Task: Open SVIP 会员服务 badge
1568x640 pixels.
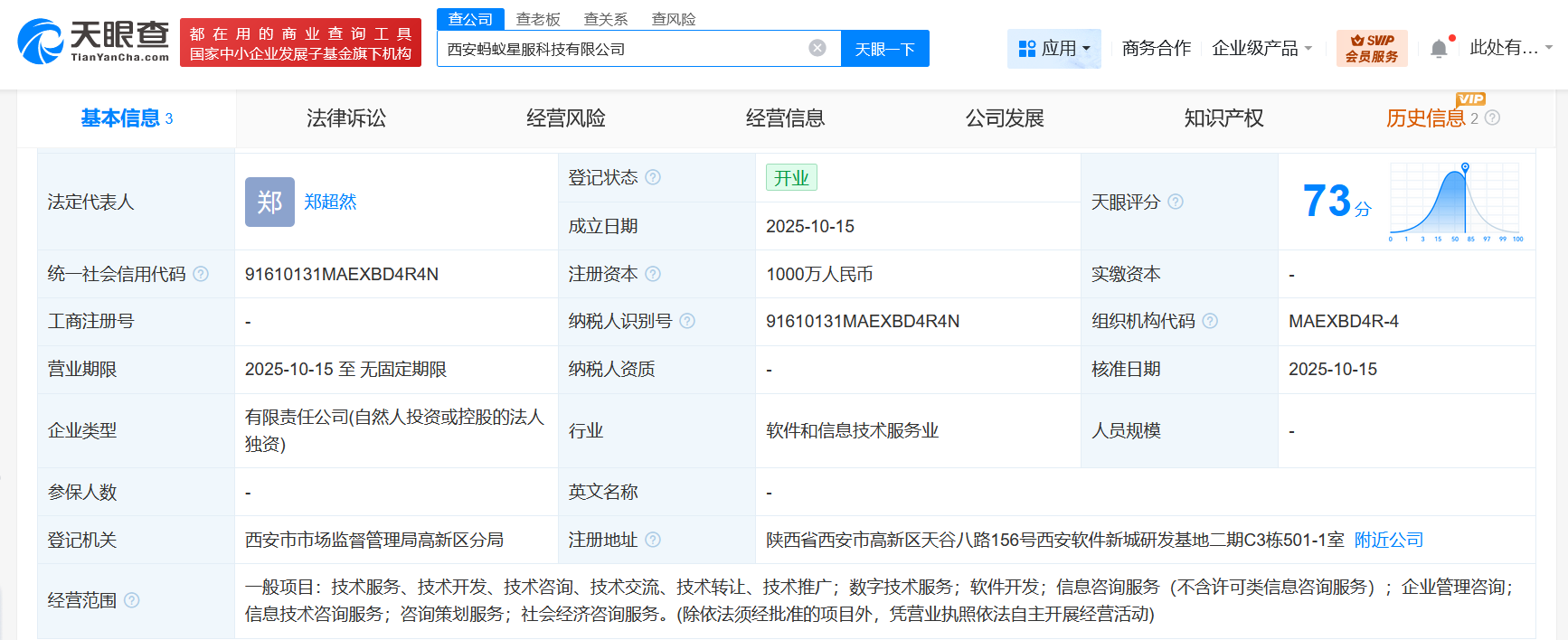Action: pos(1371,49)
